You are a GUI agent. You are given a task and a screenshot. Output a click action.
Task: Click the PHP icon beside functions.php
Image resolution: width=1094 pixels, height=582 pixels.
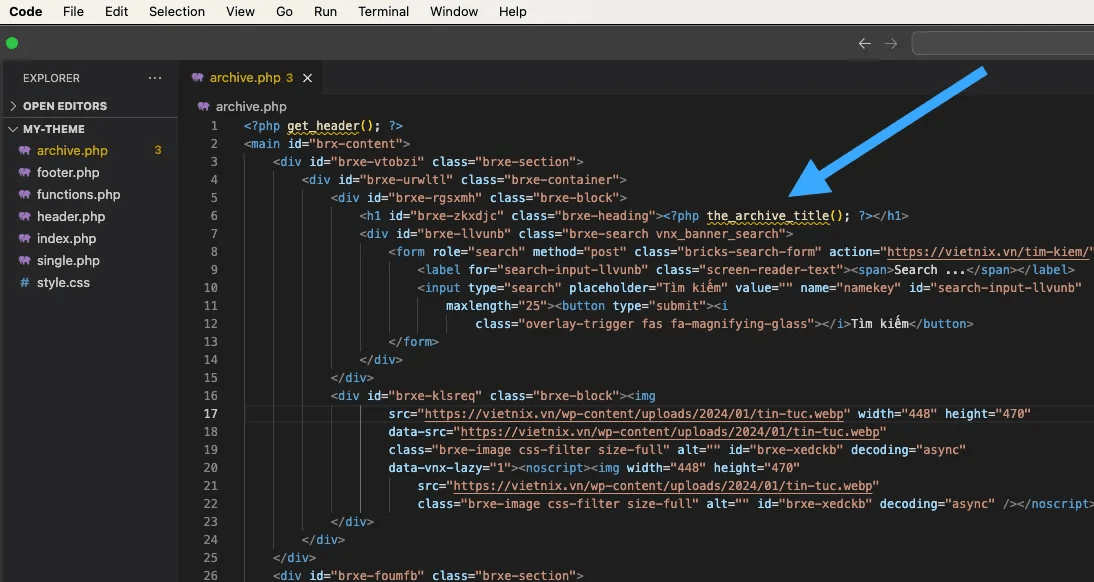tap(24, 195)
